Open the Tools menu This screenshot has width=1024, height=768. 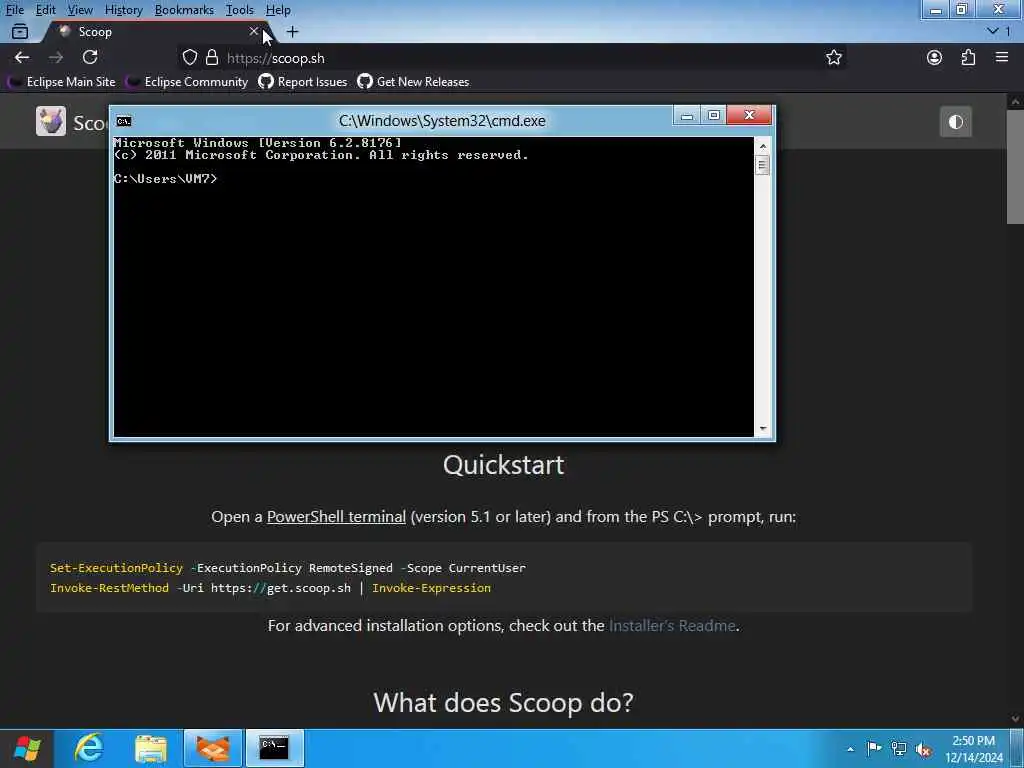[x=240, y=10]
